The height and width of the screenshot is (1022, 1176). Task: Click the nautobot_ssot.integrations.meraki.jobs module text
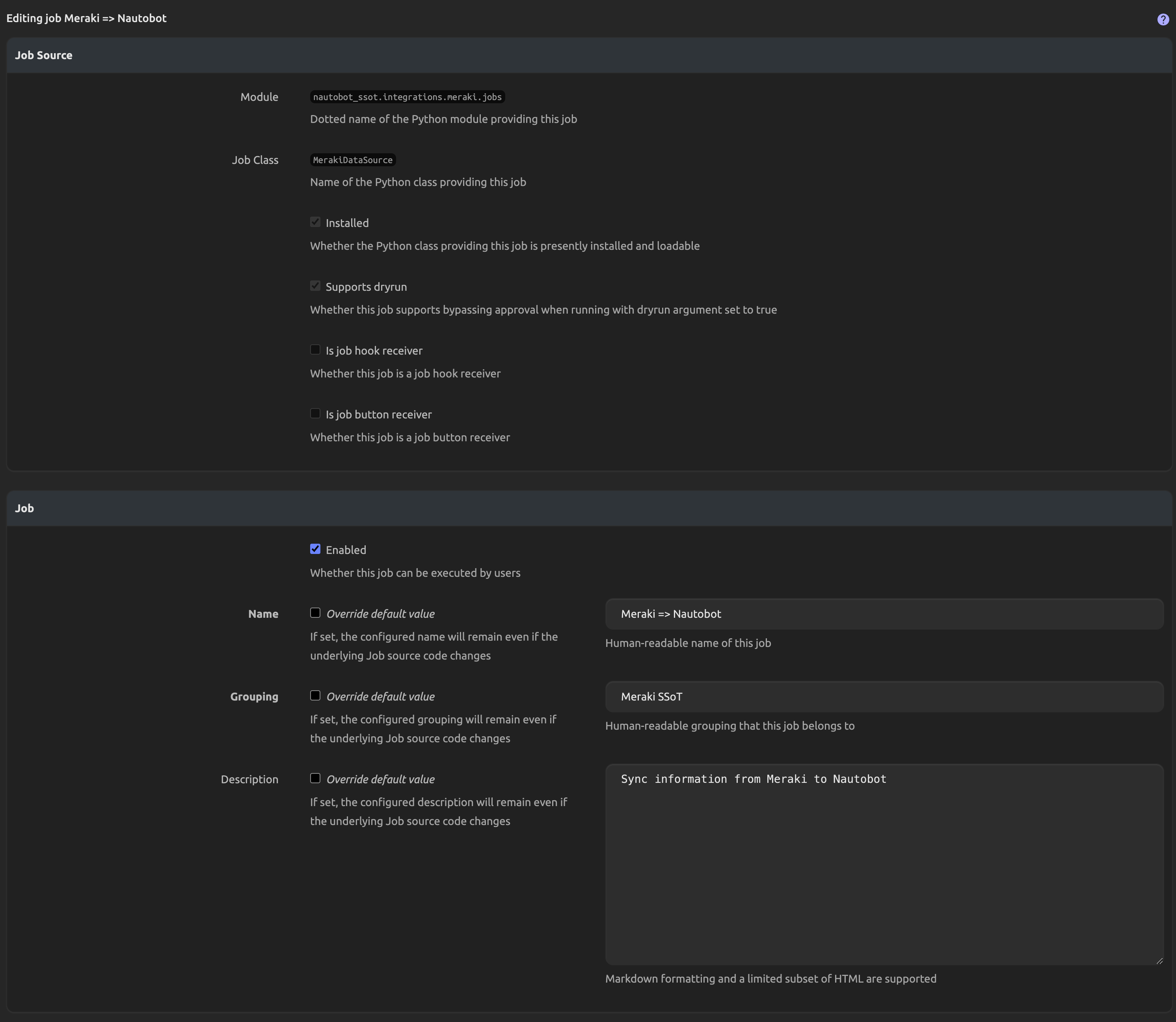407,97
